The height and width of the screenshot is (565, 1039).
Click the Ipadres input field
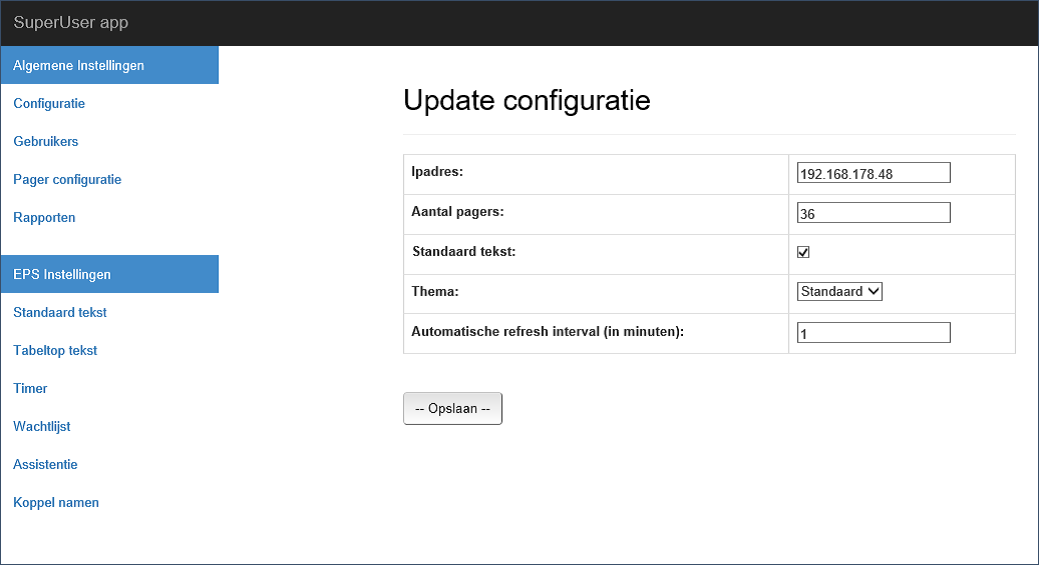click(873, 173)
